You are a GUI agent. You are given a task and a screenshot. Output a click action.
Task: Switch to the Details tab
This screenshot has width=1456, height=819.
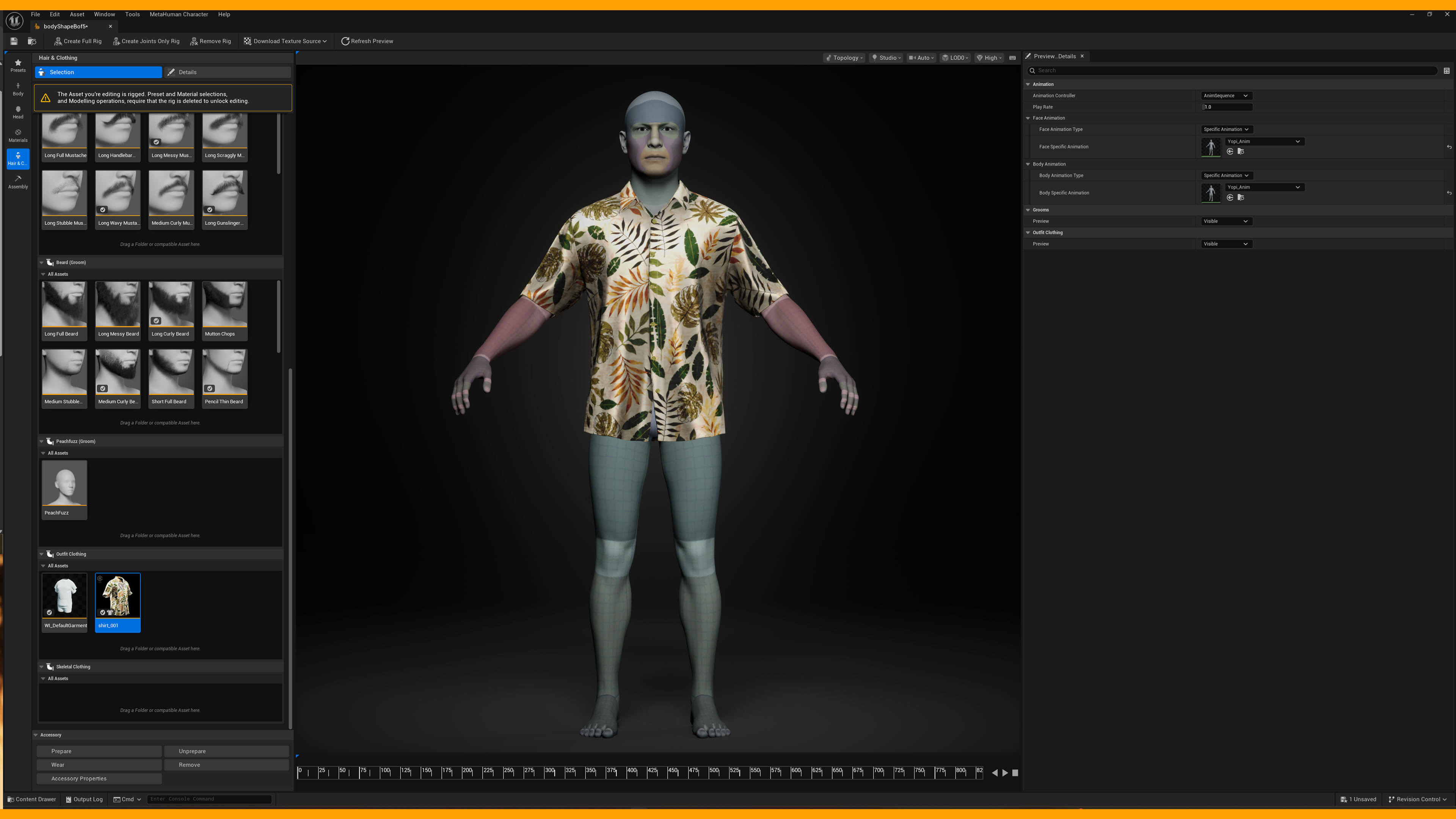click(x=227, y=72)
